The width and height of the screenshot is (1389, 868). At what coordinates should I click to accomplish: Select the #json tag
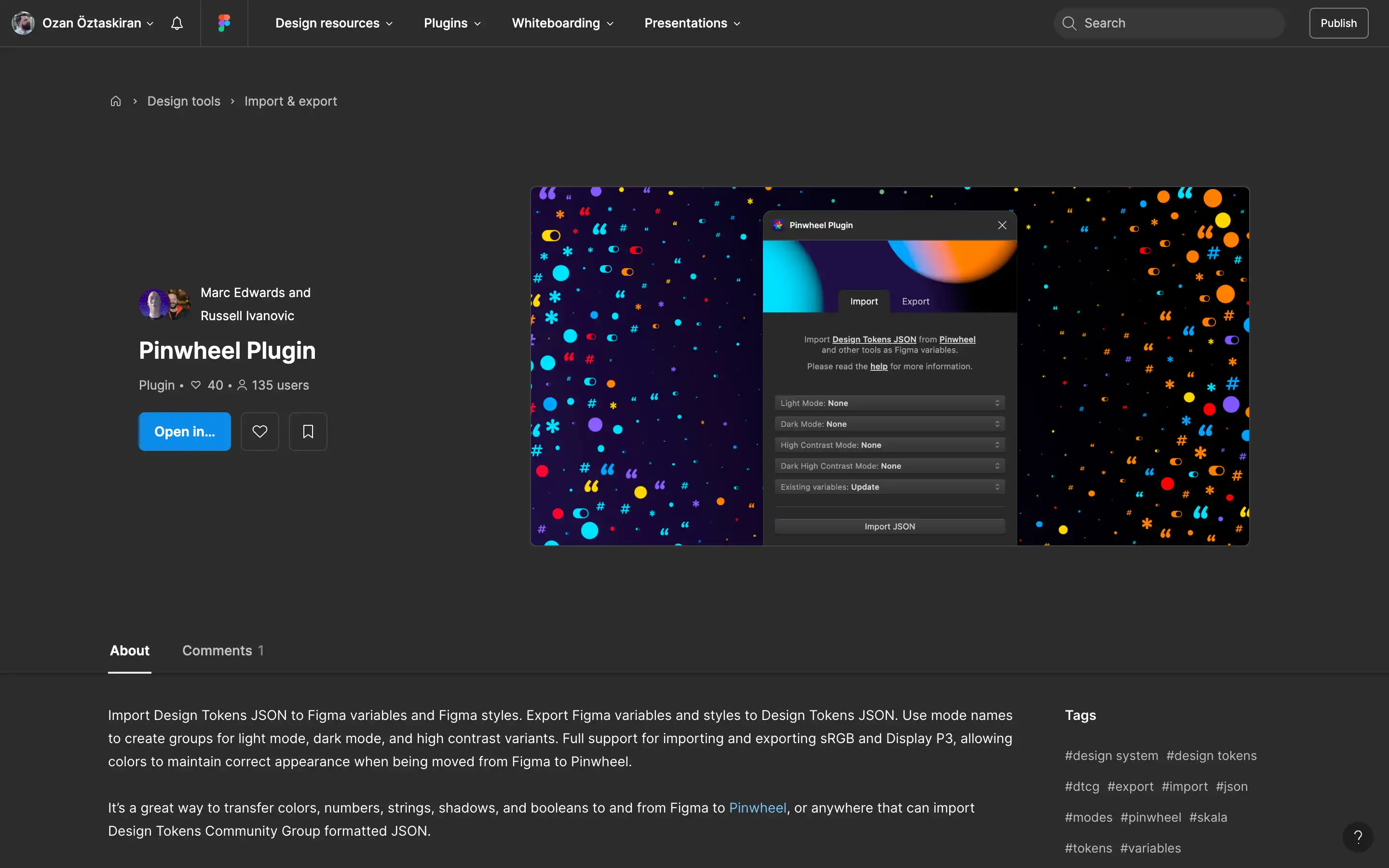[1232, 787]
